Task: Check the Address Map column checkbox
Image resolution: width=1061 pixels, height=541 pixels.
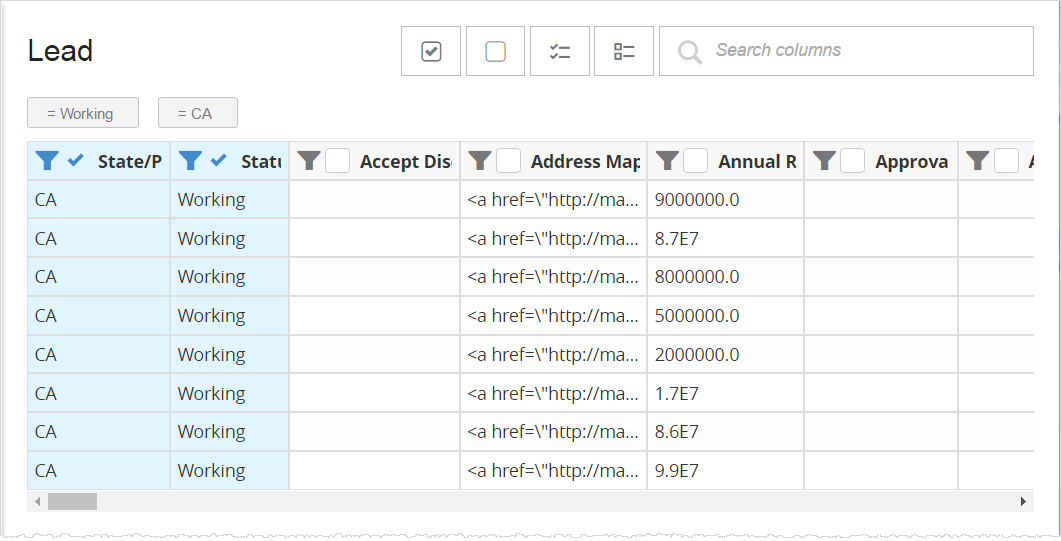Action: (509, 161)
